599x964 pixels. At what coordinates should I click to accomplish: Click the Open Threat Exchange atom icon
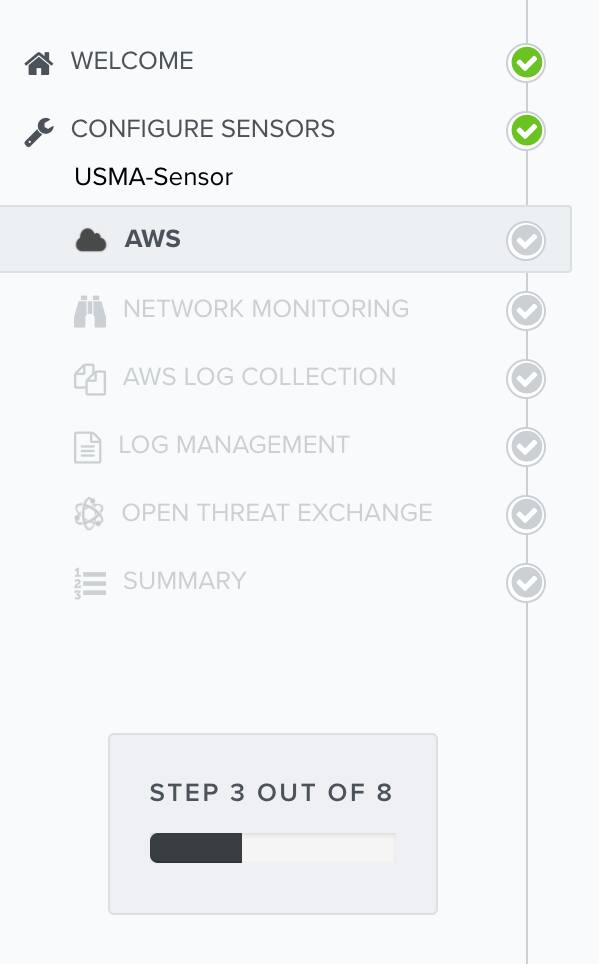pyautogui.click(x=89, y=514)
